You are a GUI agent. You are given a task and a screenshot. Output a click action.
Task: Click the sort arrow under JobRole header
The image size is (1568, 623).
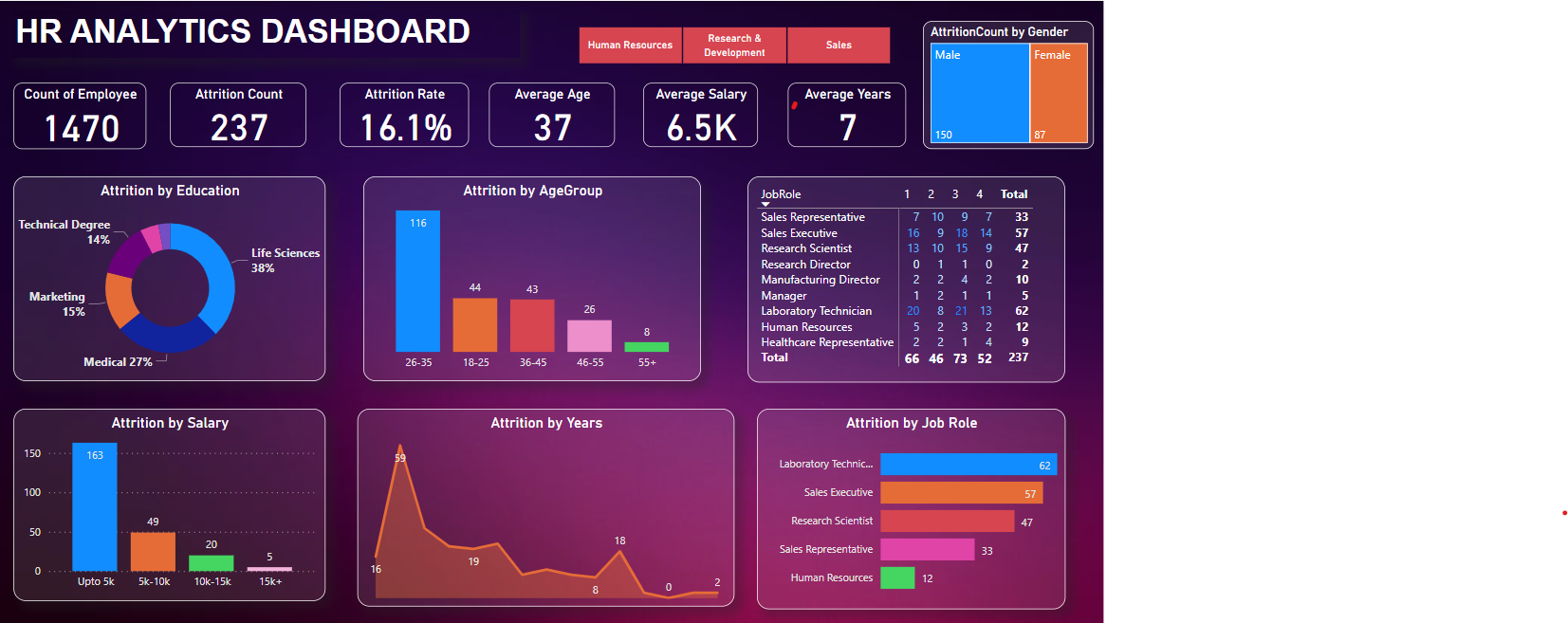766,204
